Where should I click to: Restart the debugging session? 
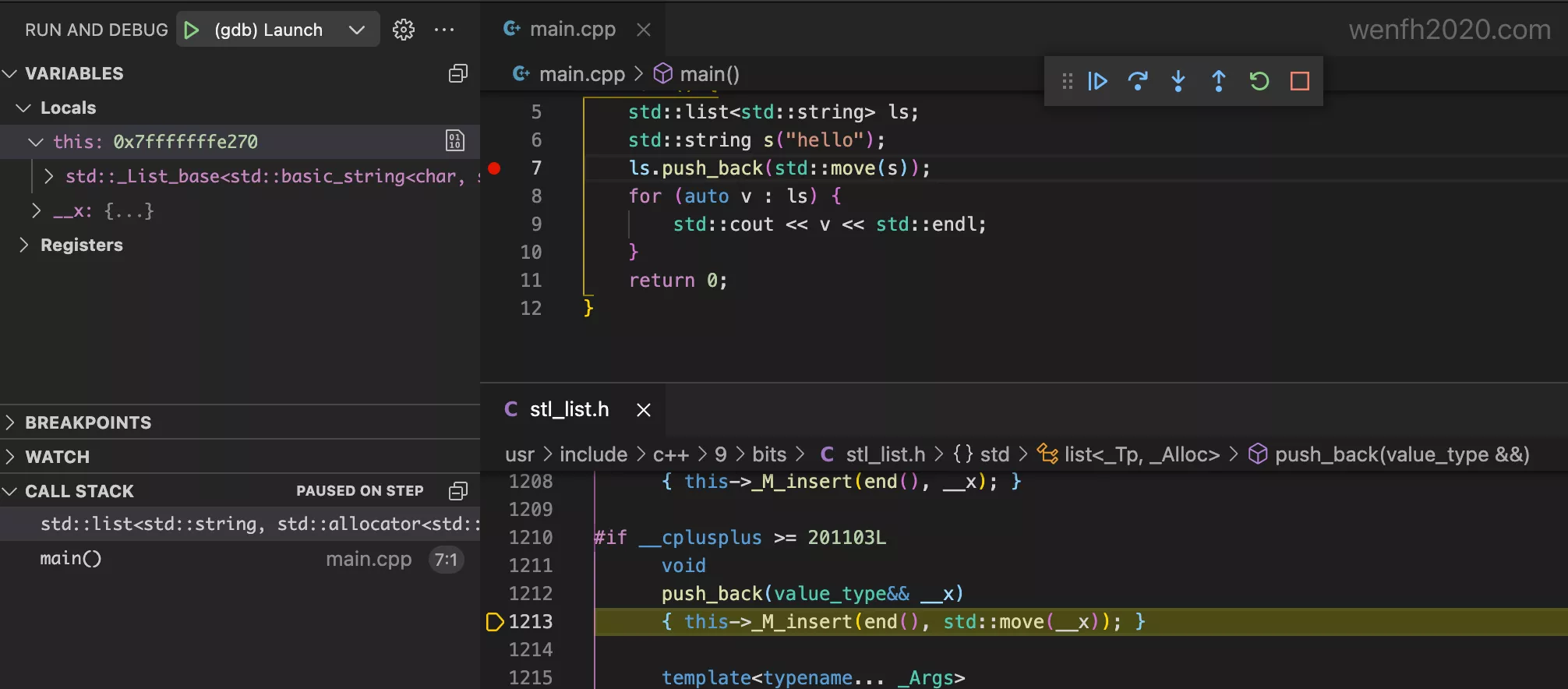1259,81
